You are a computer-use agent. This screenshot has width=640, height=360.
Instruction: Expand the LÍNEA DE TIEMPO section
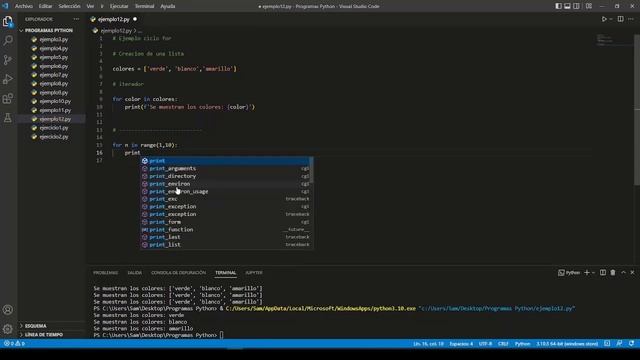click(x=44, y=335)
